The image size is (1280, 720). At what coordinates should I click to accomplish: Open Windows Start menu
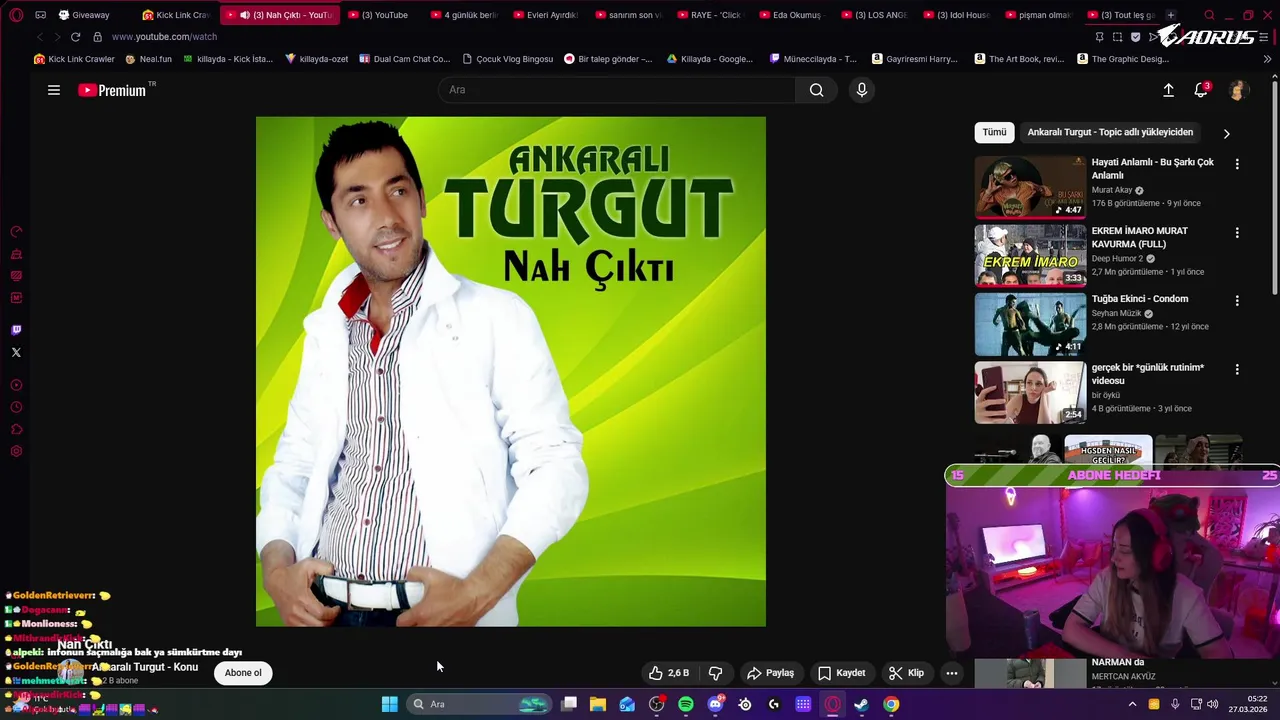pos(389,704)
